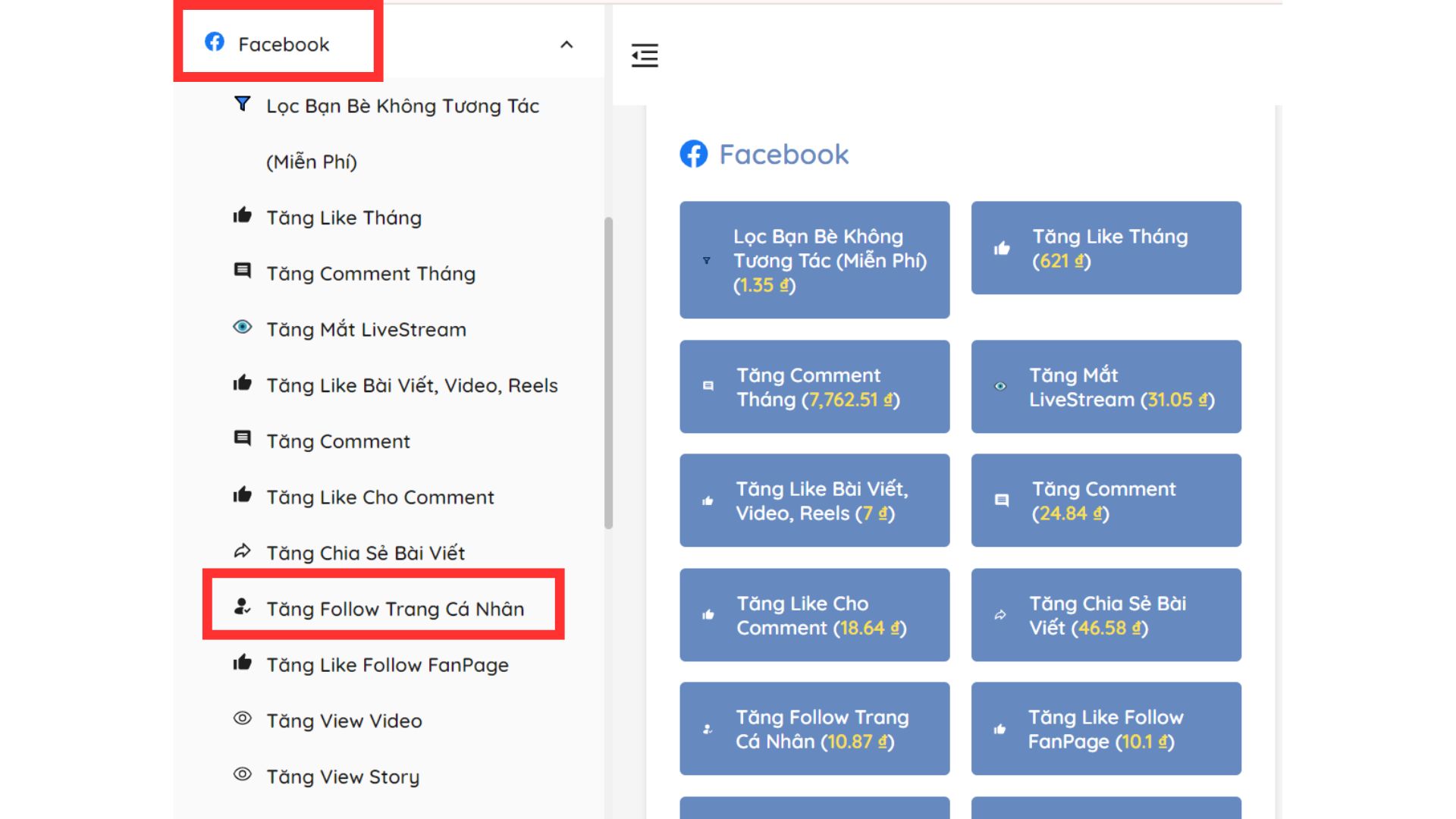Click the eye icon beside Tăng Mắt LiveStream
This screenshot has height=819, width=1456.
(x=242, y=327)
